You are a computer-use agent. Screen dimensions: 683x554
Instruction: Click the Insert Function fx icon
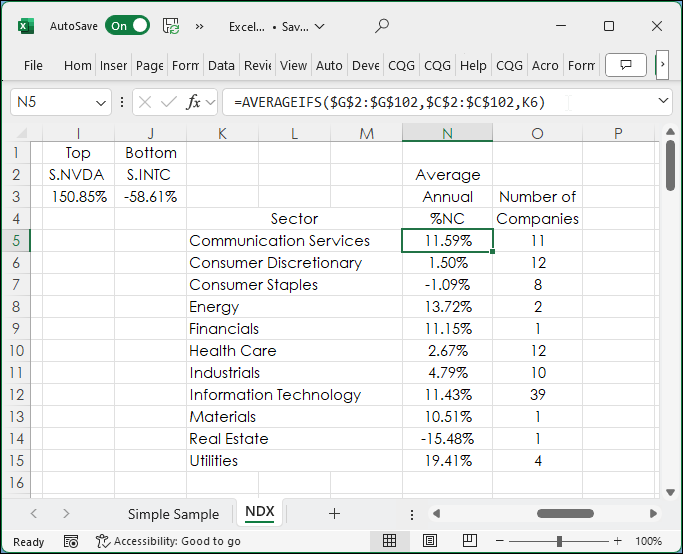pos(193,102)
